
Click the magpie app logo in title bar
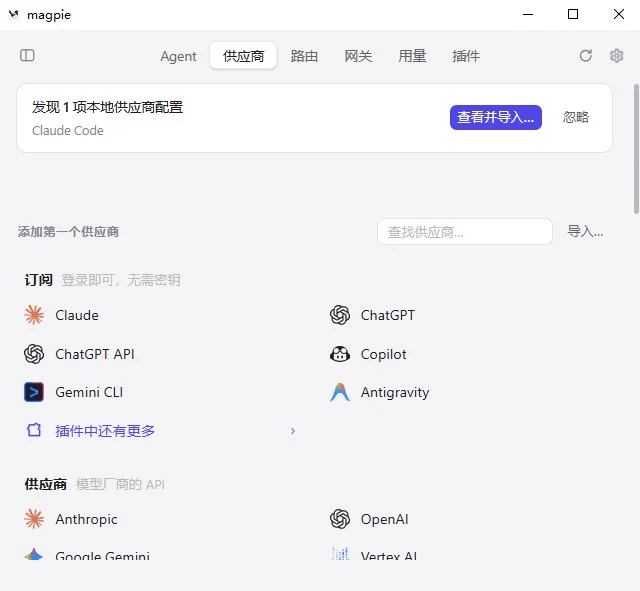click(x=14, y=15)
